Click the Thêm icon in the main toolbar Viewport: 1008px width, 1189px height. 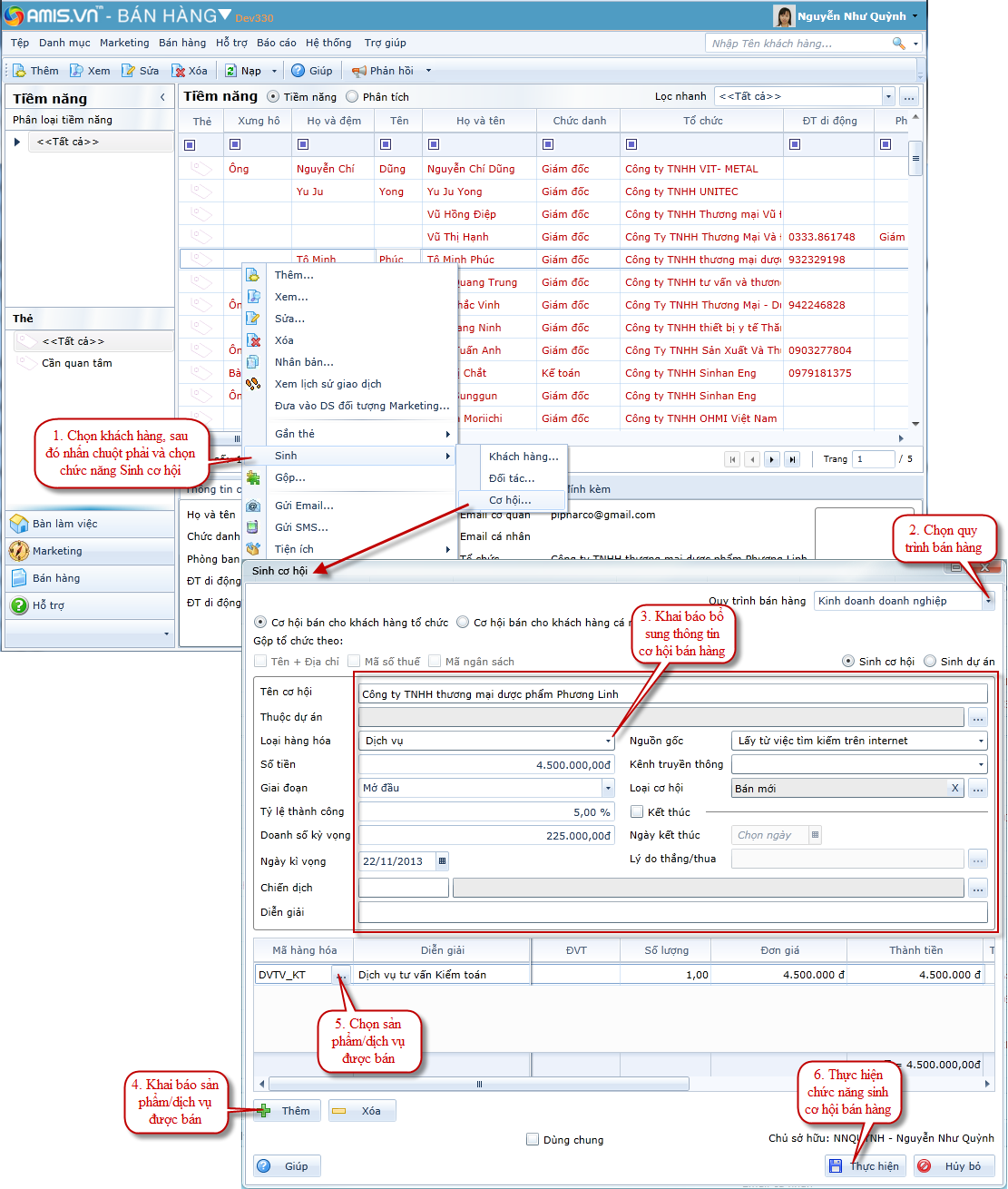20,71
